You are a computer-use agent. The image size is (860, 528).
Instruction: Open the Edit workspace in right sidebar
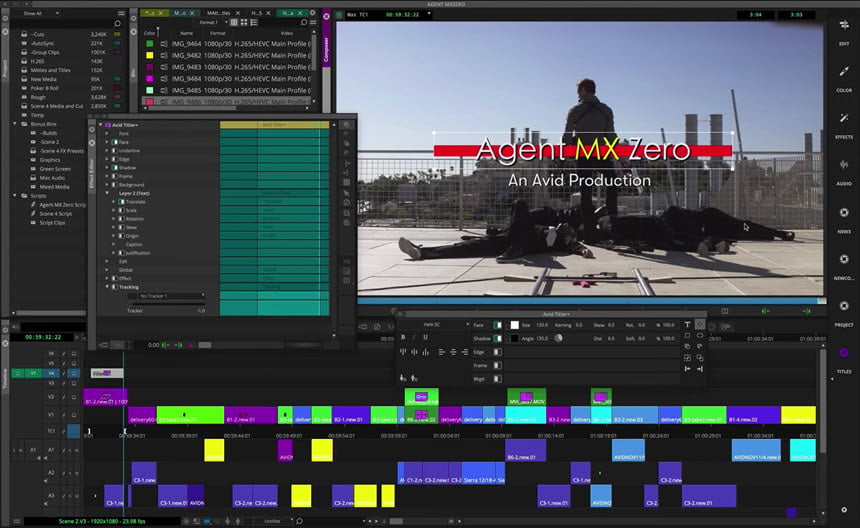pyautogui.click(x=843, y=26)
